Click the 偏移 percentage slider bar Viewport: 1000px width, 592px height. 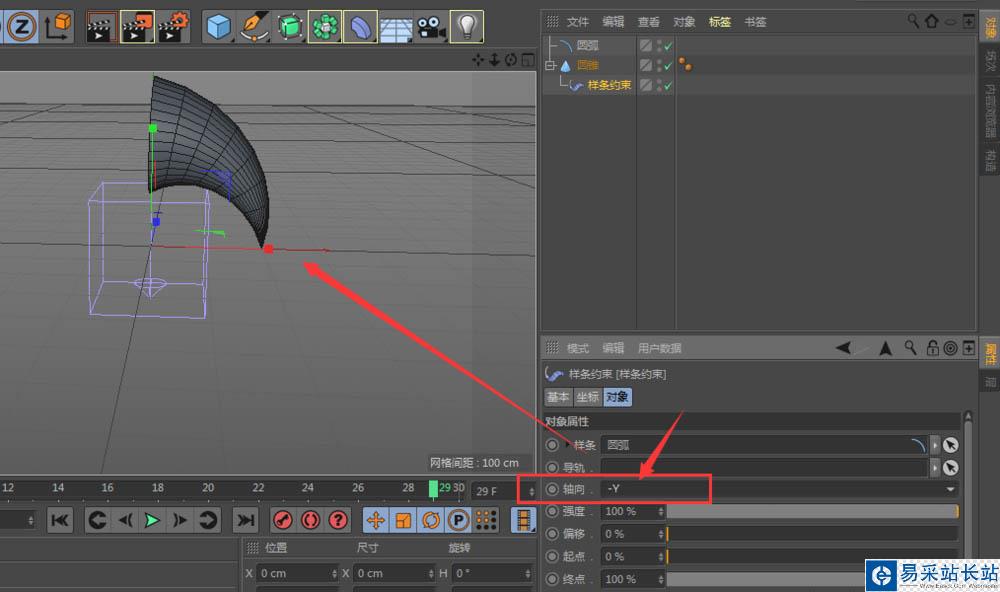point(812,534)
